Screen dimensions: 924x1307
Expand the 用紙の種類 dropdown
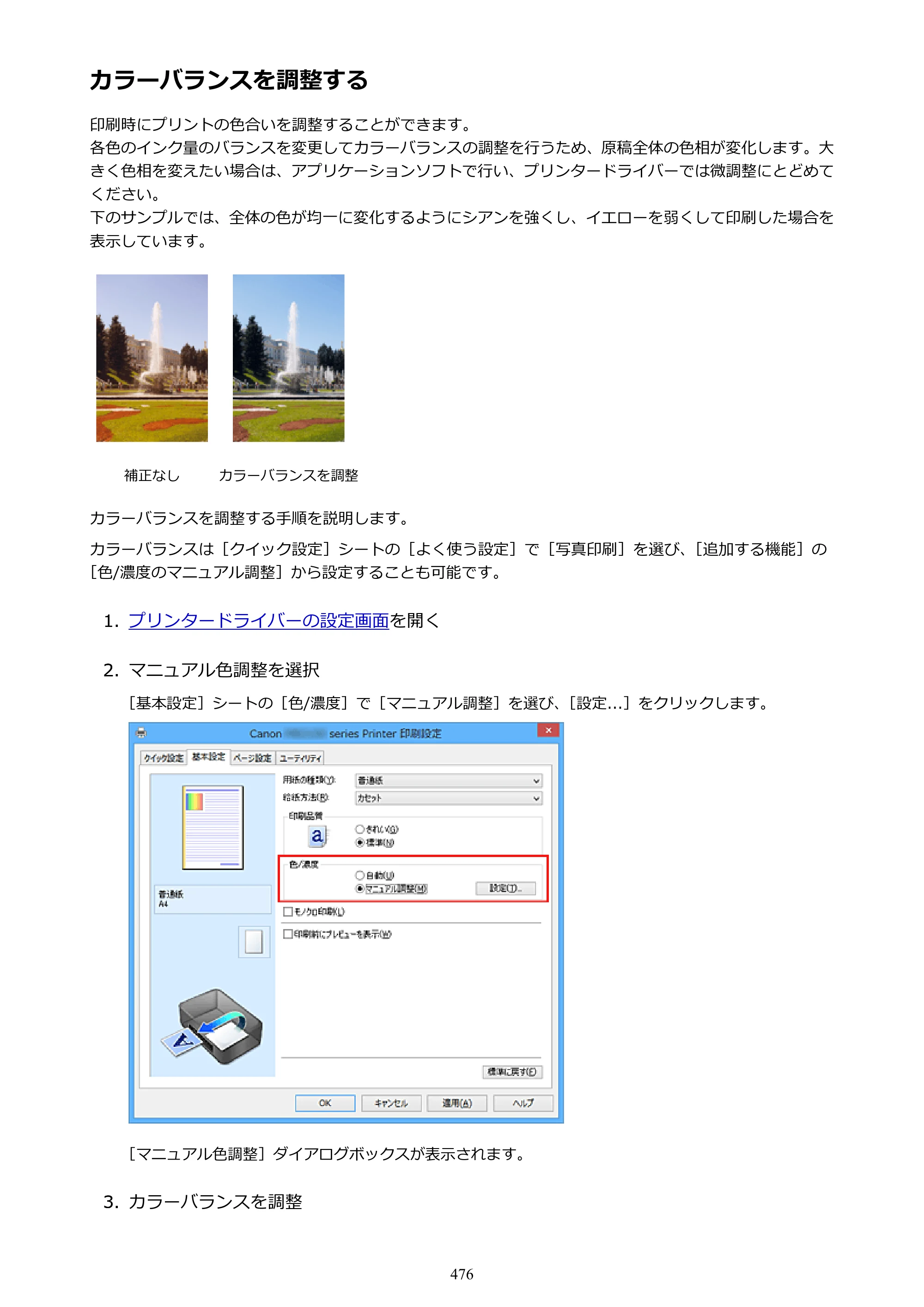[449, 780]
